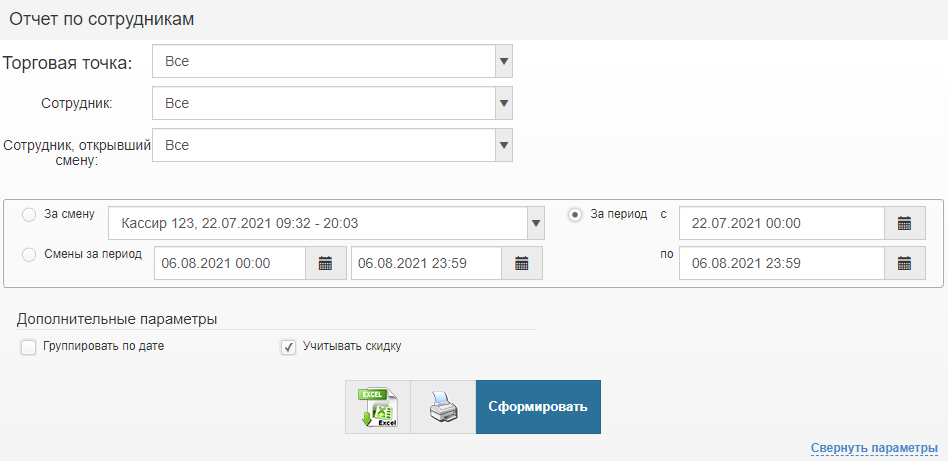Viewport: 948px width, 461px height.
Task: Open calendar for period start date
Action: 904,223
